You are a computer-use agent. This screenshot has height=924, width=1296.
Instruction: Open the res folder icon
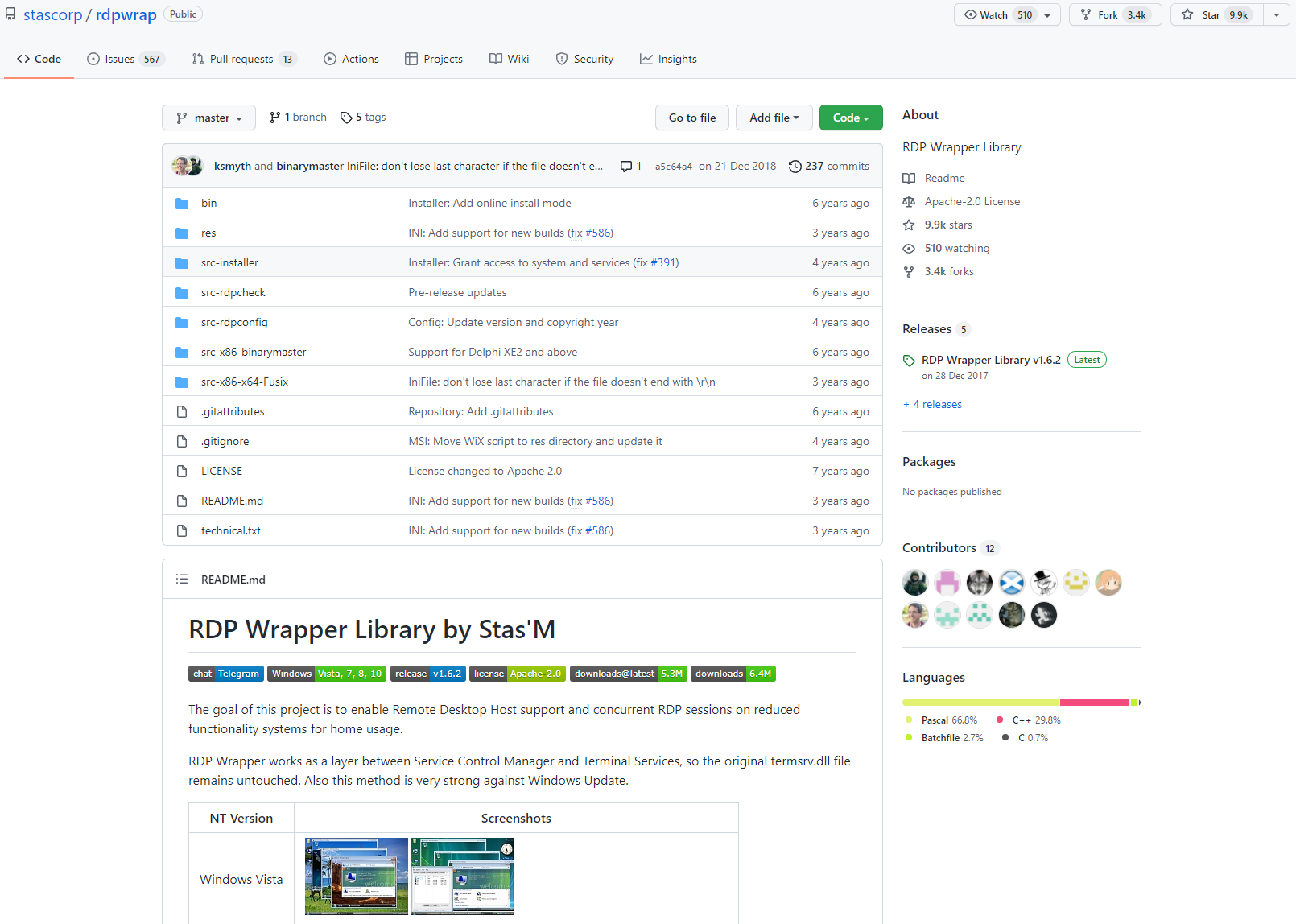(182, 233)
